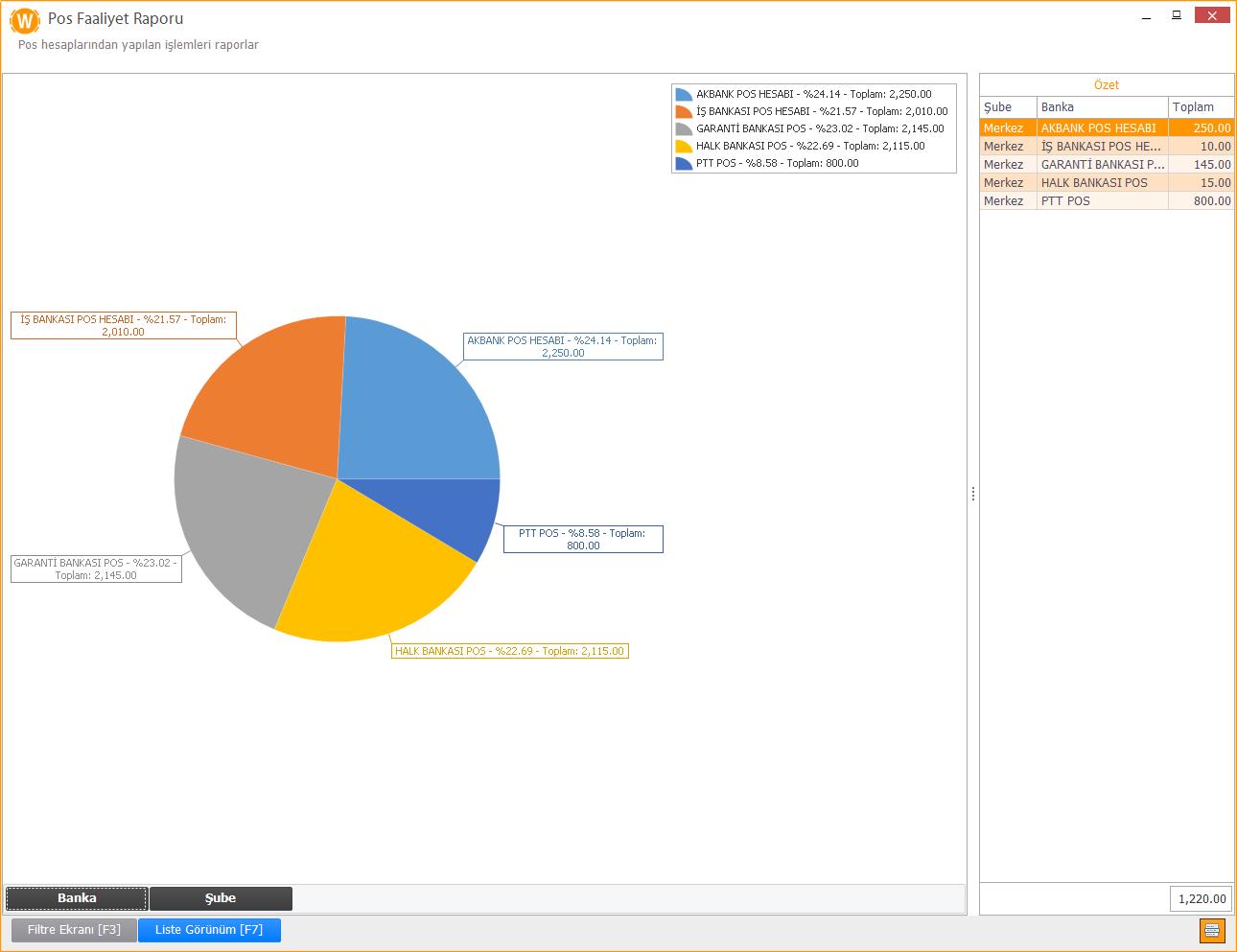The width and height of the screenshot is (1237, 952).
Task: Sort by the Toplam column header
Action: 1200,107
